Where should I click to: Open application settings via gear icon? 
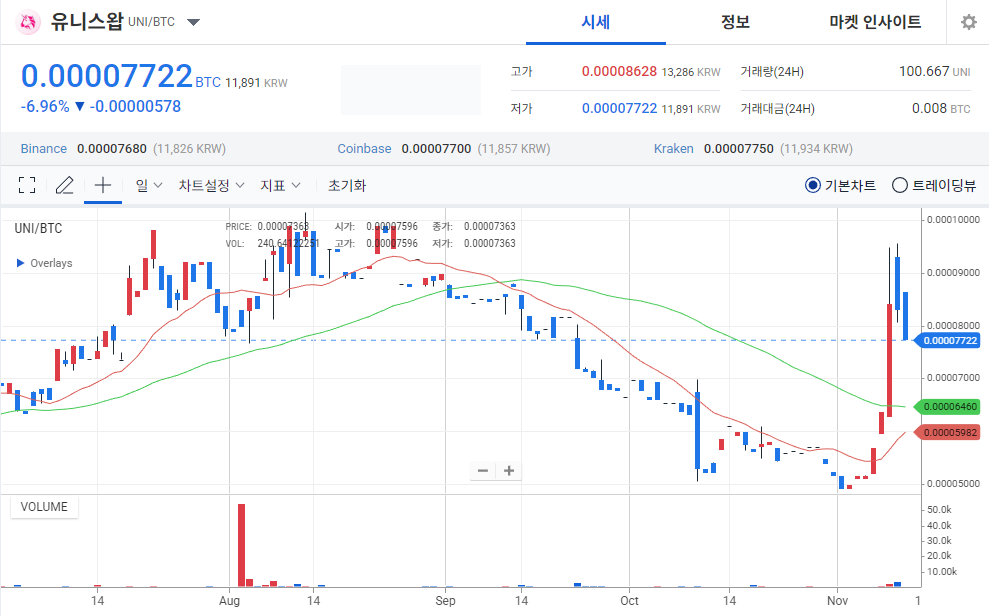[x=967, y=21]
